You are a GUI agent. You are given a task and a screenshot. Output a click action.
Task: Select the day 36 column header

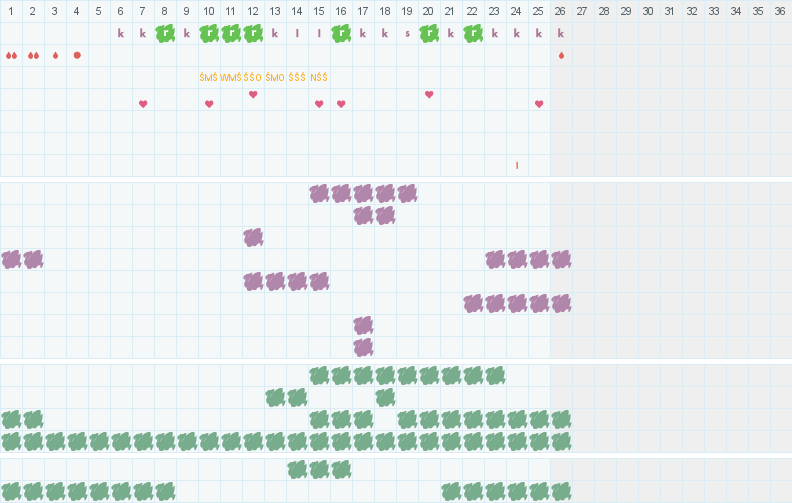pos(780,11)
